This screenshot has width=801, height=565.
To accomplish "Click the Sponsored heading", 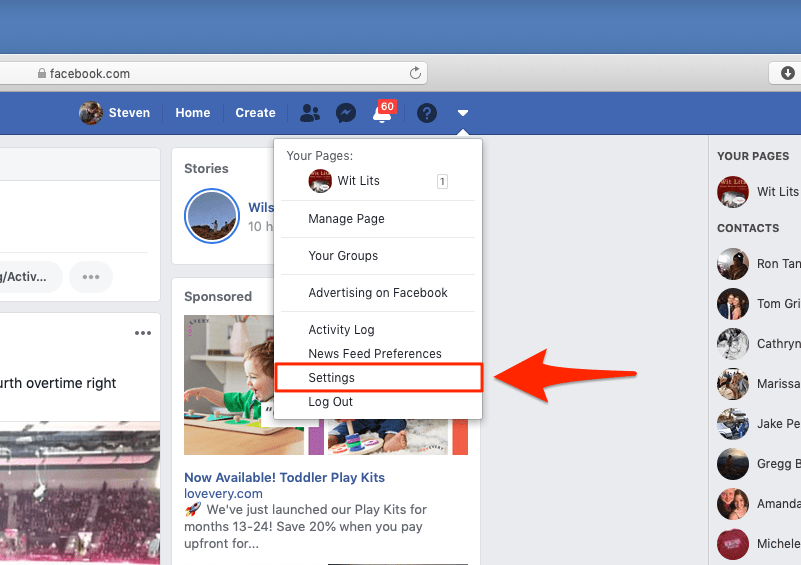I will [218, 297].
